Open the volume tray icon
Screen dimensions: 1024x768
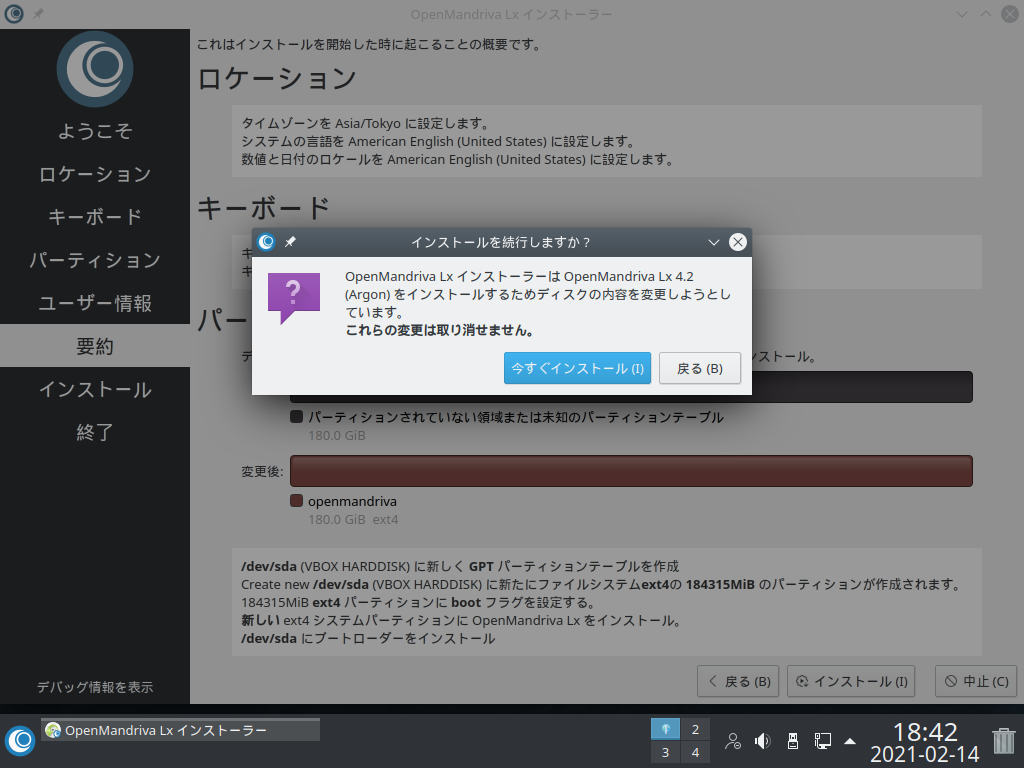click(762, 741)
